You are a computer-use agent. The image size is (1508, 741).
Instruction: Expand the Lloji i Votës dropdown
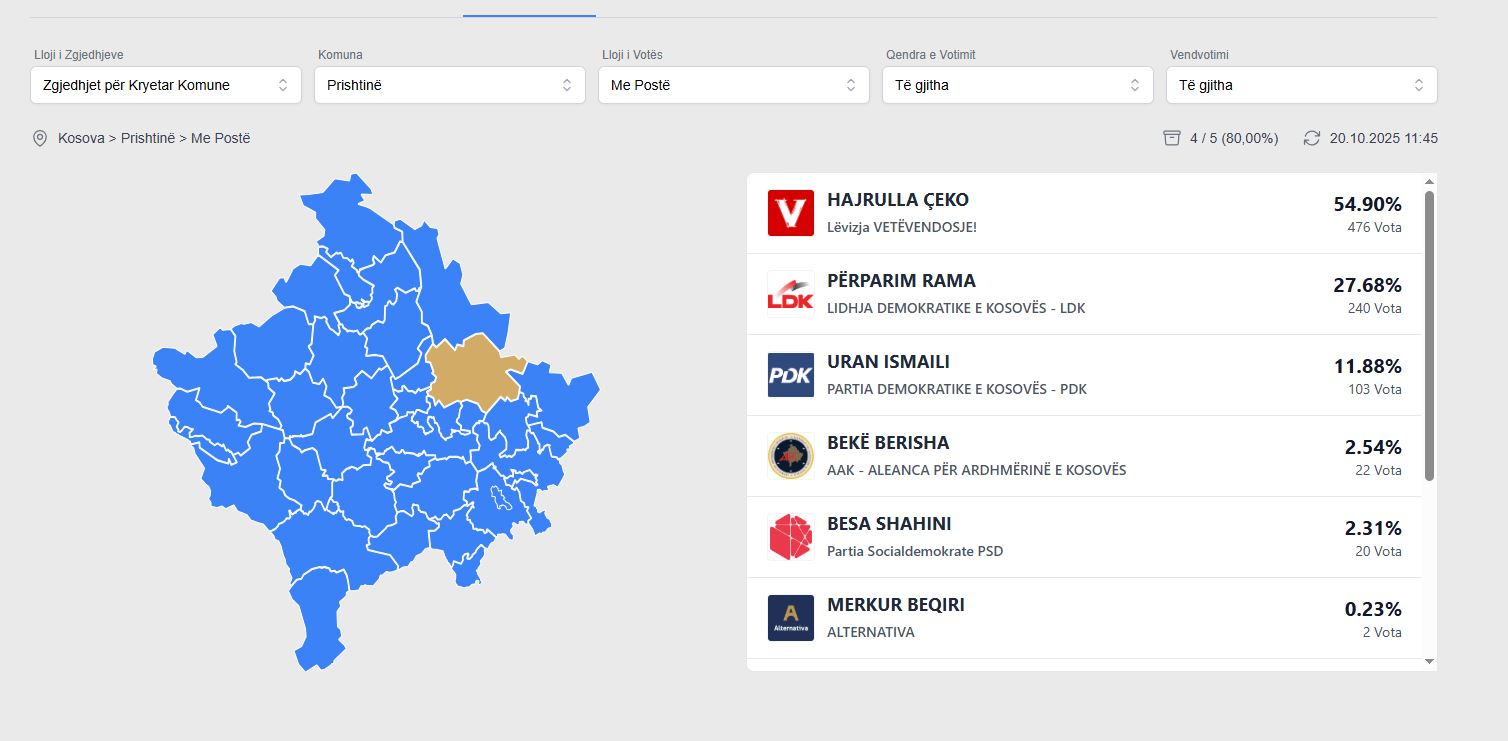click(734, 85)
